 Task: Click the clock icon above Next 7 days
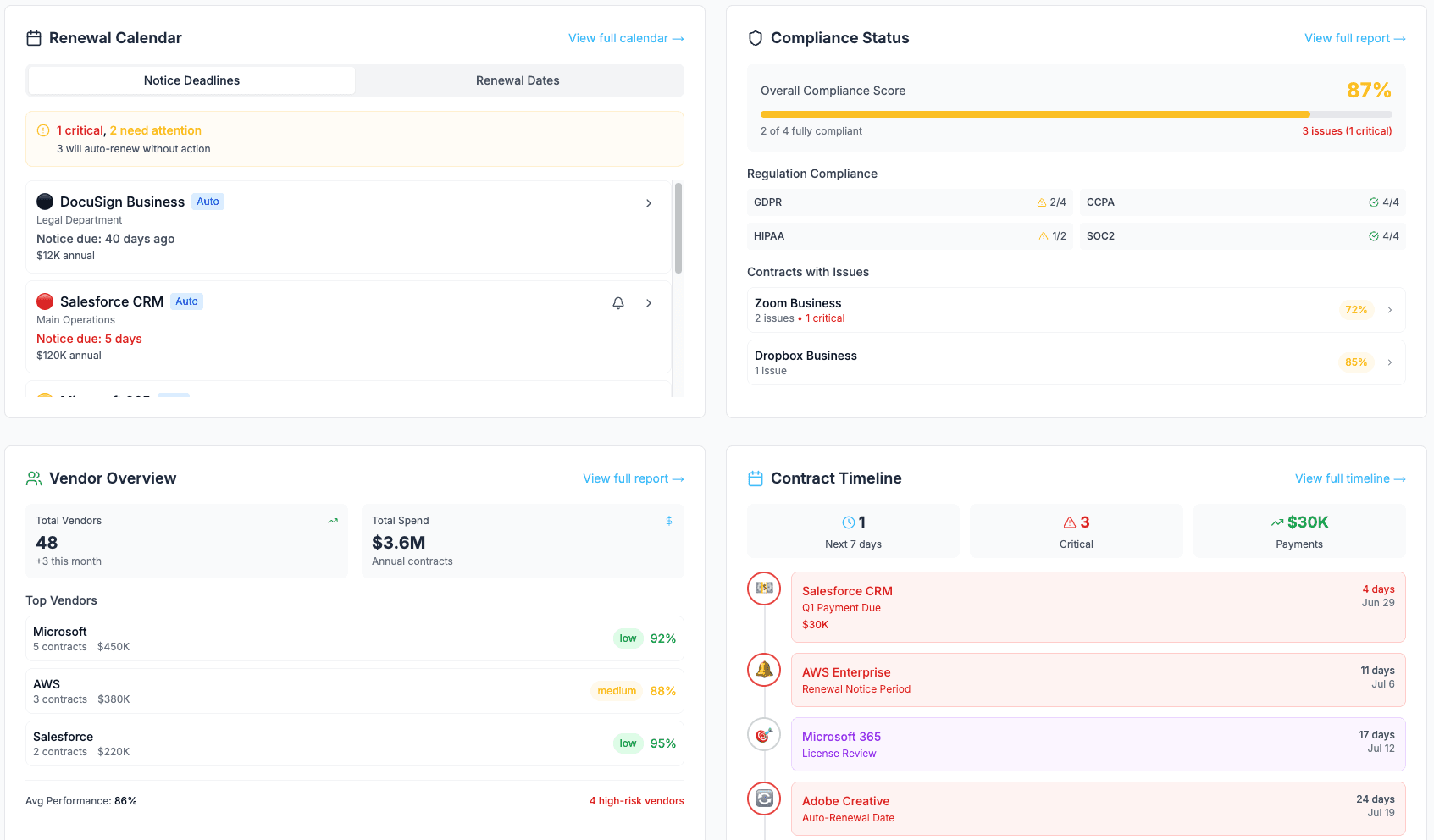pos(848,522)
